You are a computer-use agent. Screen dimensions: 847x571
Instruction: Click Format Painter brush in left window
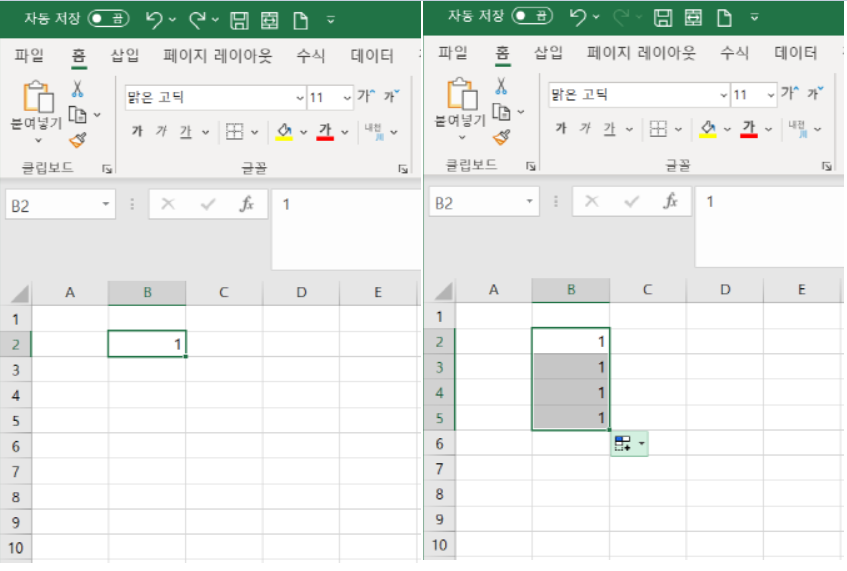[x=78, y=140]
